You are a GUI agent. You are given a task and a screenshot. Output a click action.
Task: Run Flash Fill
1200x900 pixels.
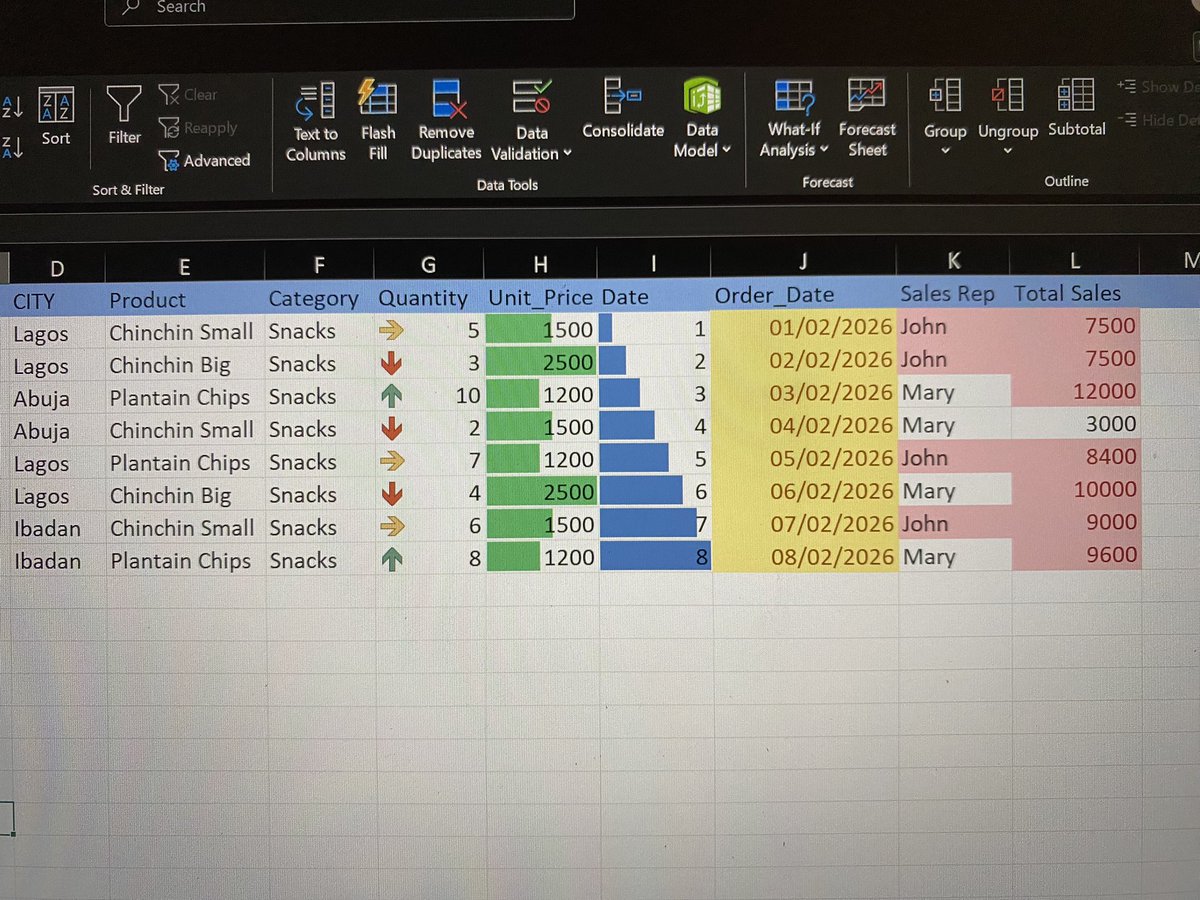click(378, 120)
